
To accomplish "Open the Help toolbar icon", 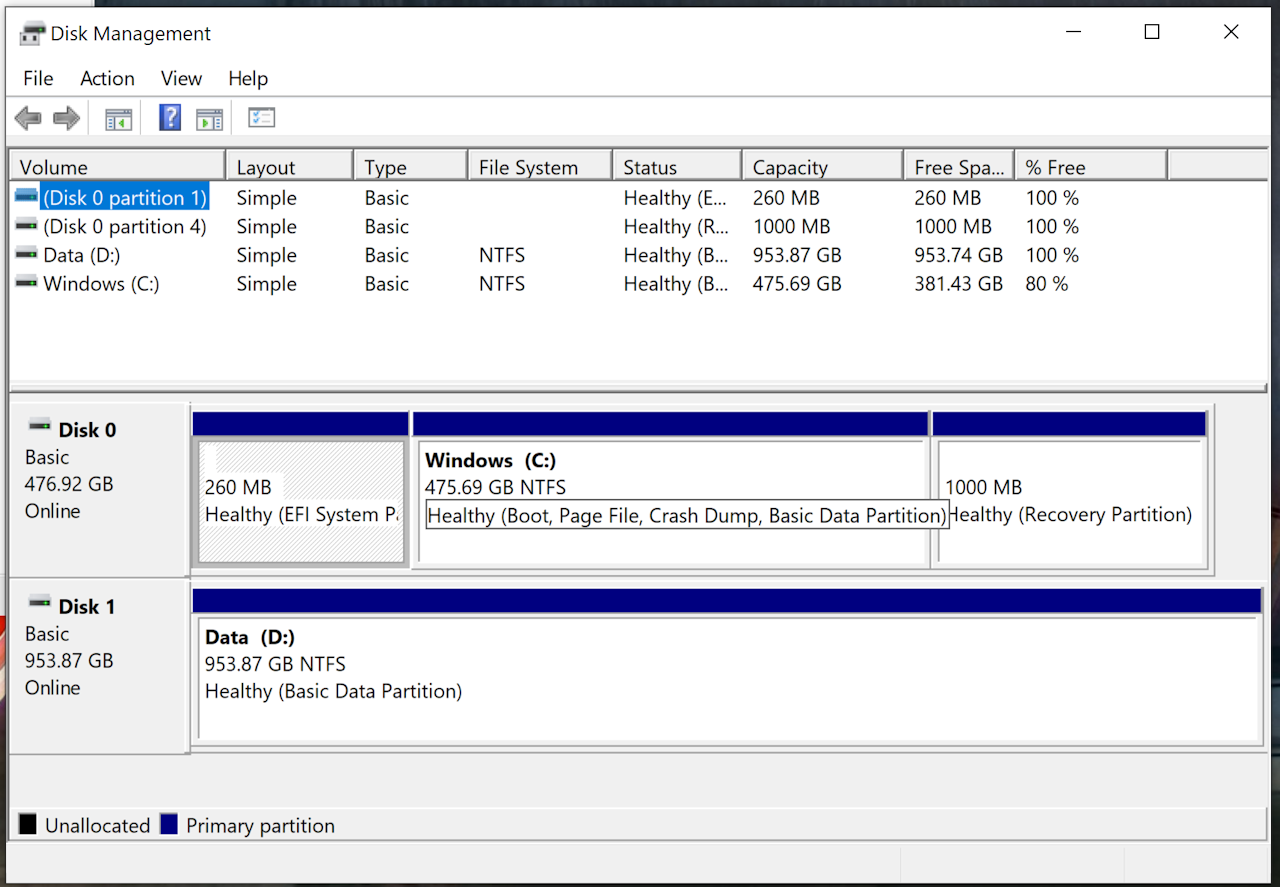I will coord(170,118).
